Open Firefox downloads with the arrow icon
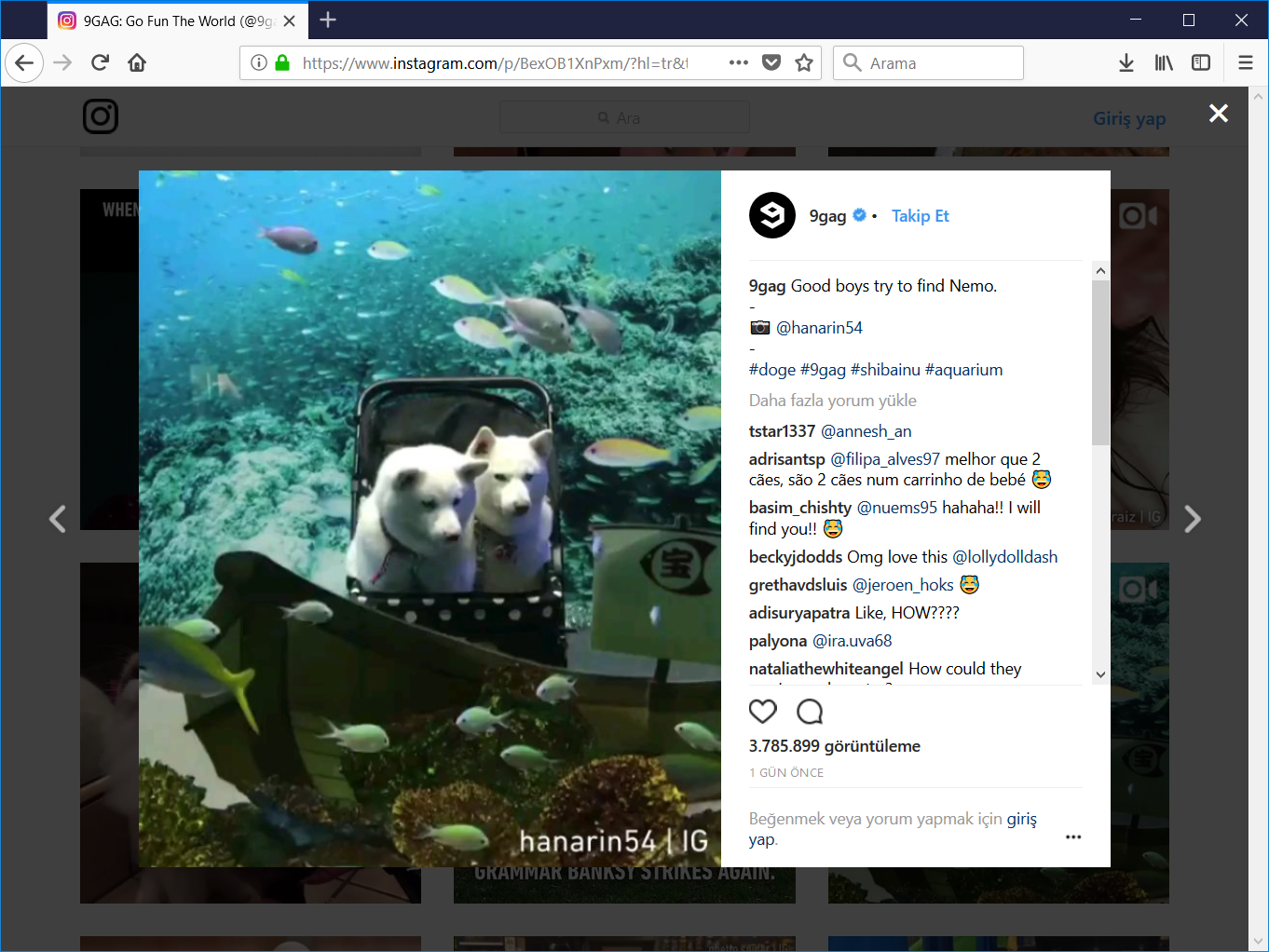 pos(1126,61)
